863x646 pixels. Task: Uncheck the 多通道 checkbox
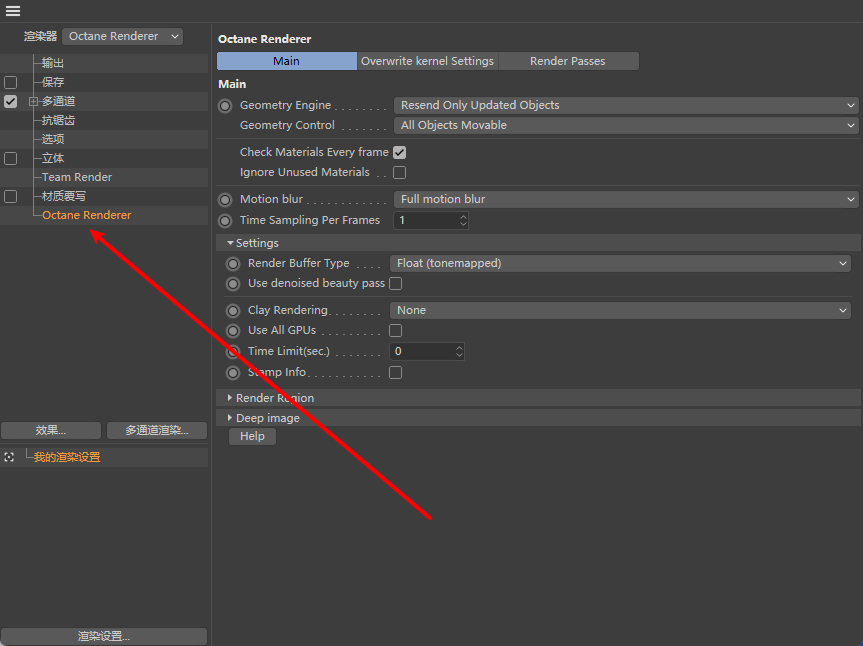(x=10, y=101)
